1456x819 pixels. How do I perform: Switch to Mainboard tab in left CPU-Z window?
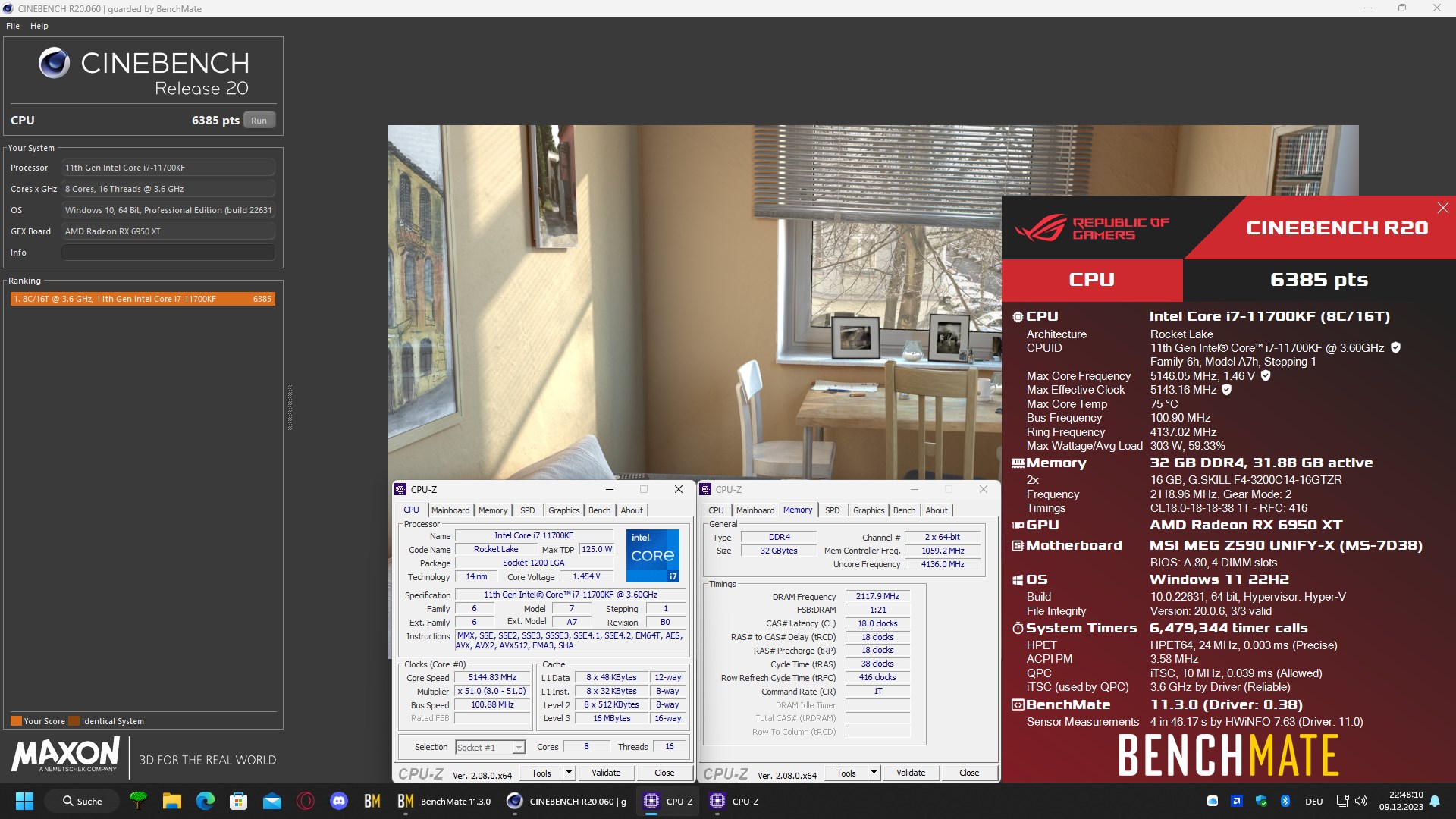tap(450, 510)
